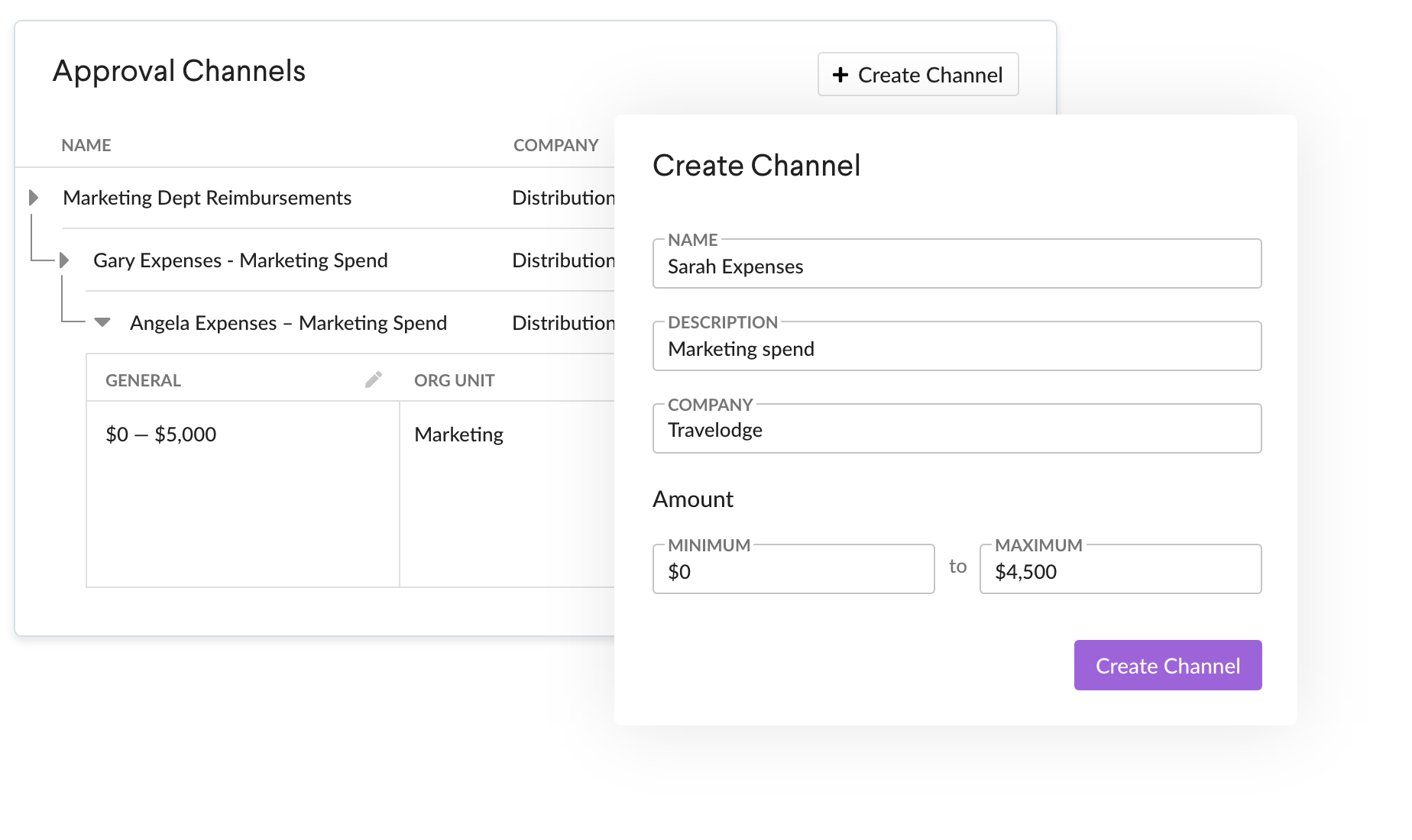Select Gary Expenses - Marketing Spend item

pyautogui.click(x=241, y=260)
